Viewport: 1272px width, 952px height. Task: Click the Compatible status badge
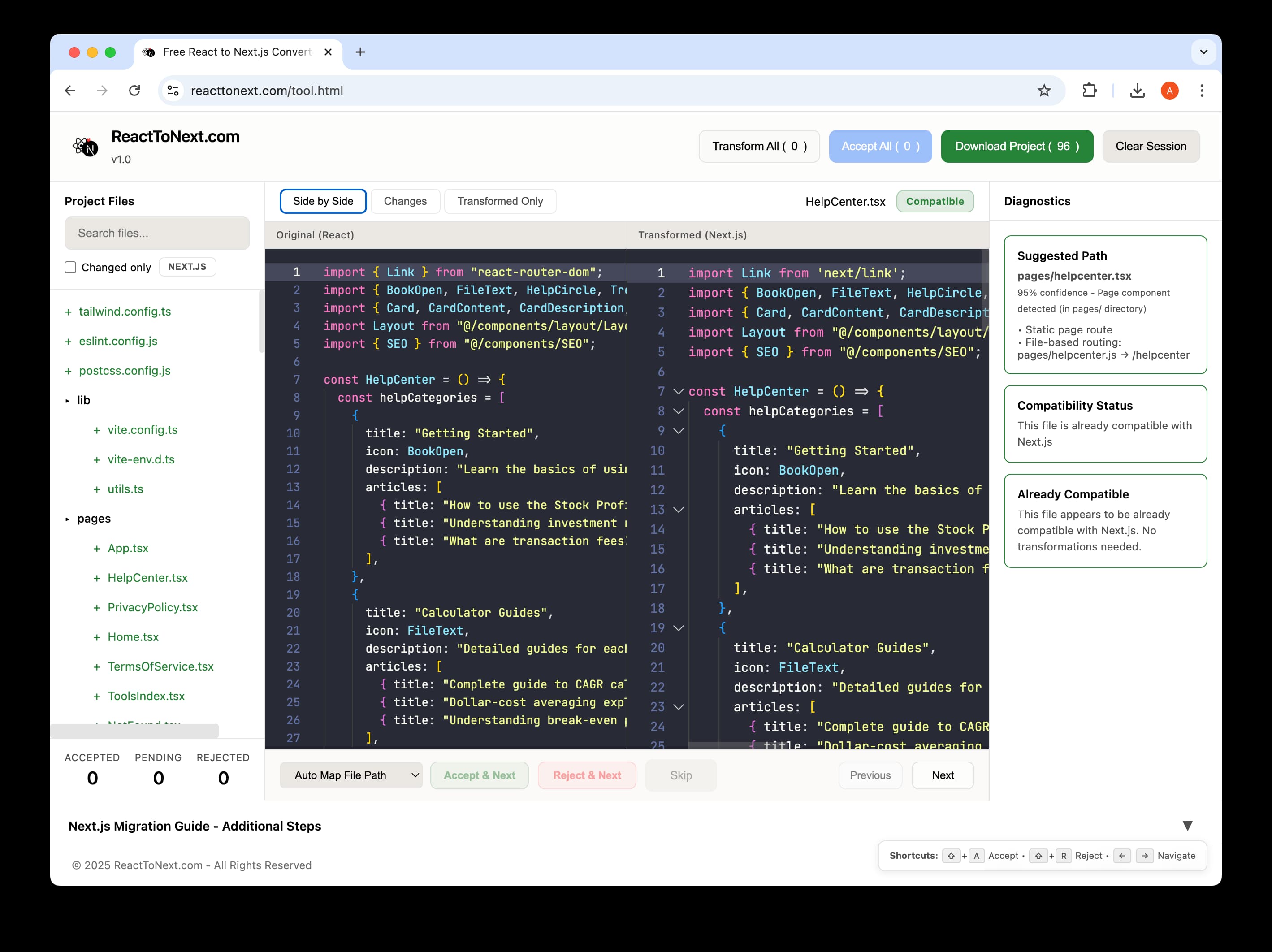click(935, 201)
